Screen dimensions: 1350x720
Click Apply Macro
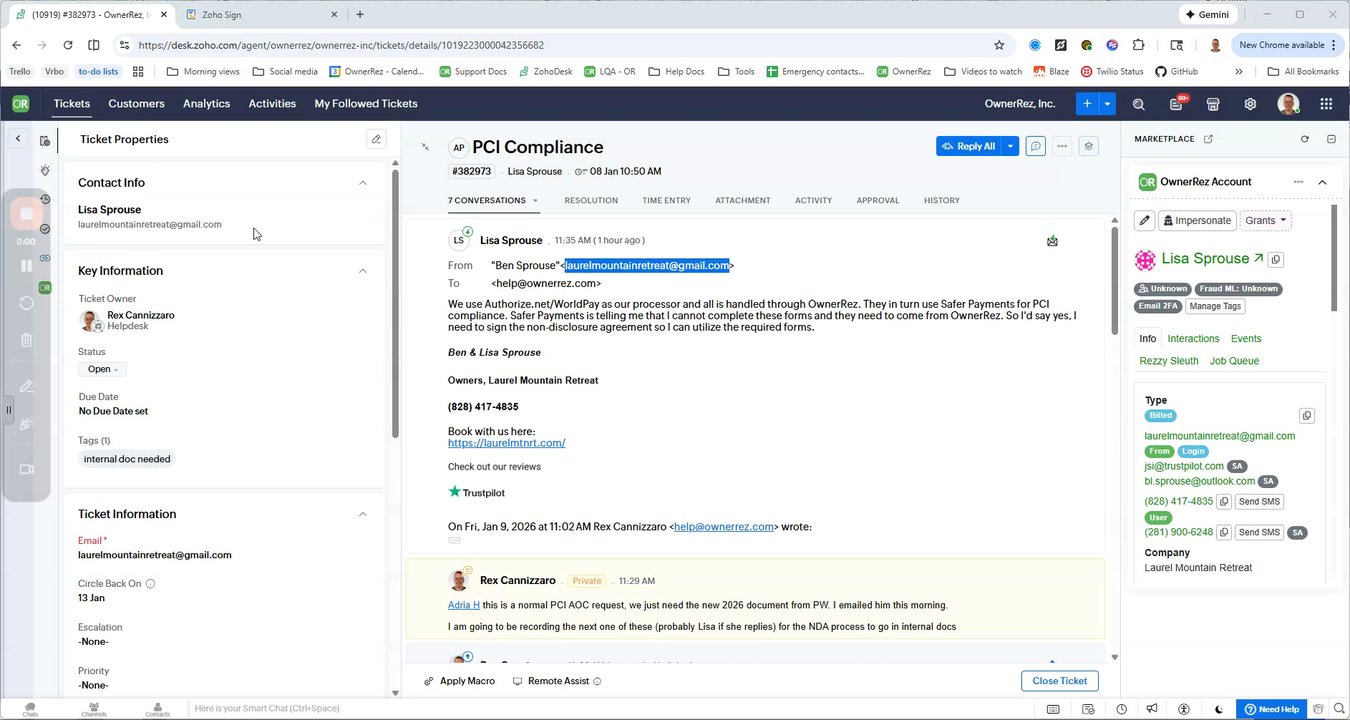click(x=459, y=681)
